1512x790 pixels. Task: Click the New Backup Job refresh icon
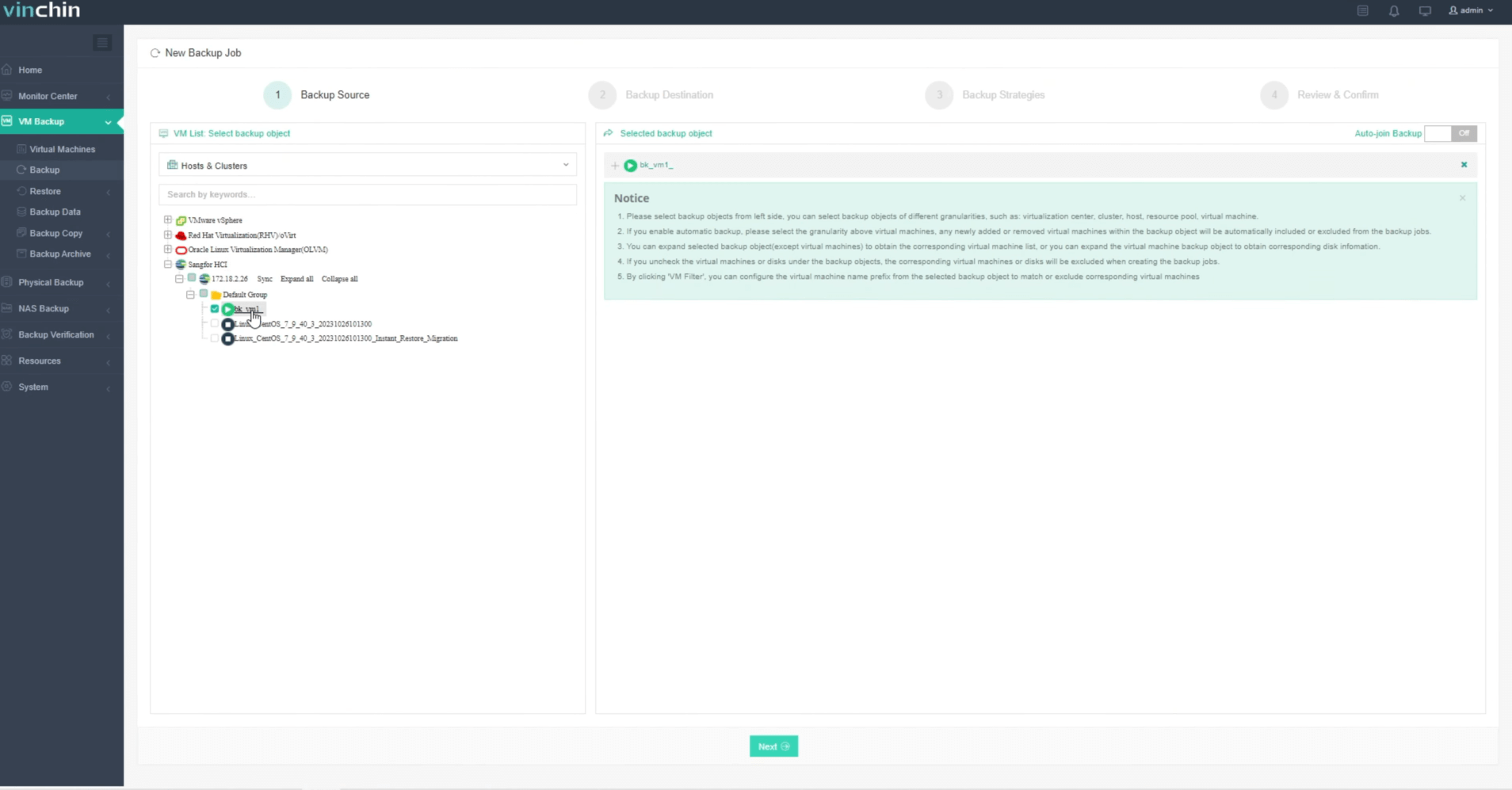[155, 53]
